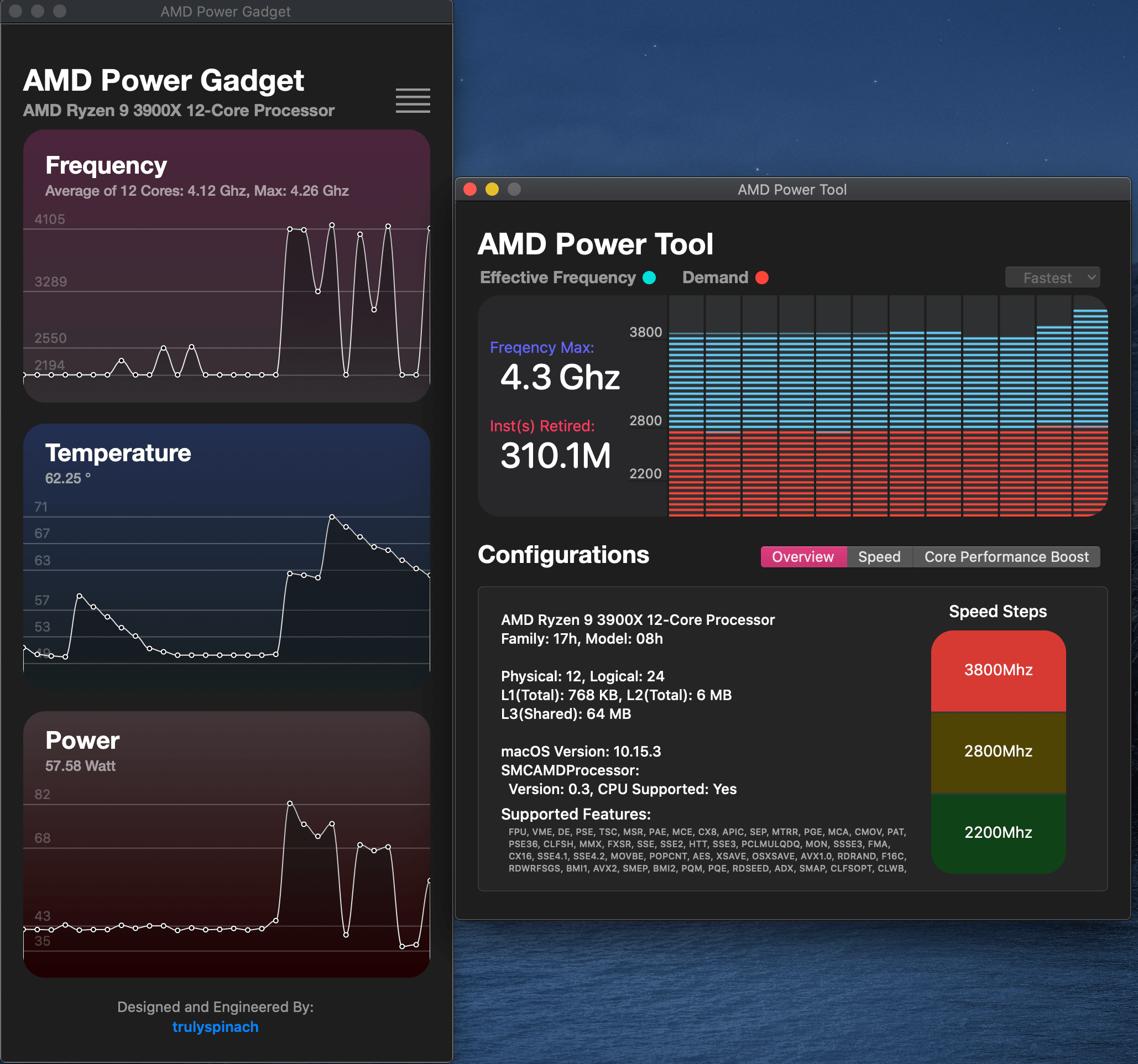Click the Freqency Max 4.3 Ghz readout
This screenshot has height=1064, width=1138.
click(559, 377)
